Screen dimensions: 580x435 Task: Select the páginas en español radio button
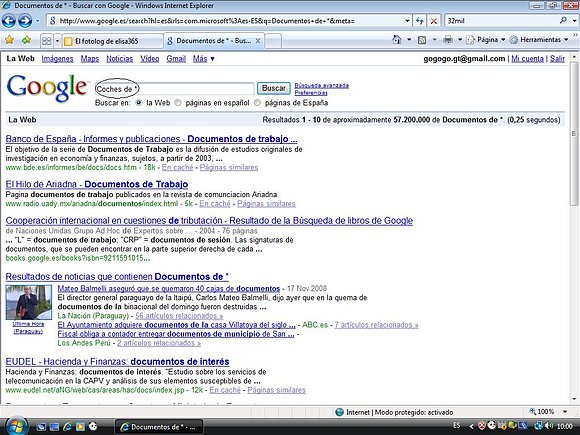(x=178, y=103)
